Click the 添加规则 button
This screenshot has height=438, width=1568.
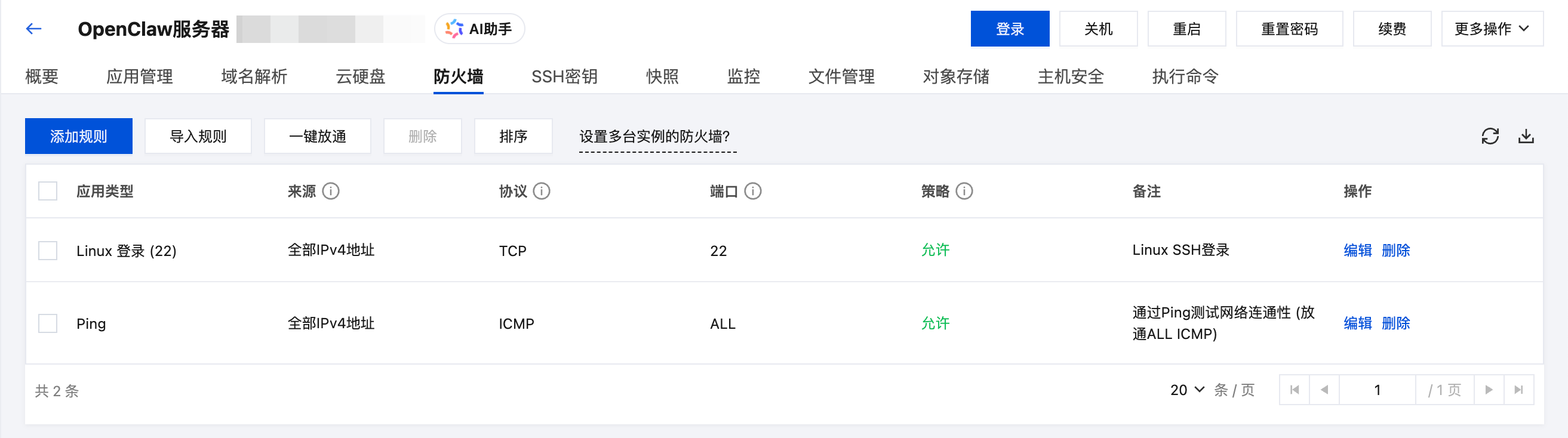coord(79,135)
